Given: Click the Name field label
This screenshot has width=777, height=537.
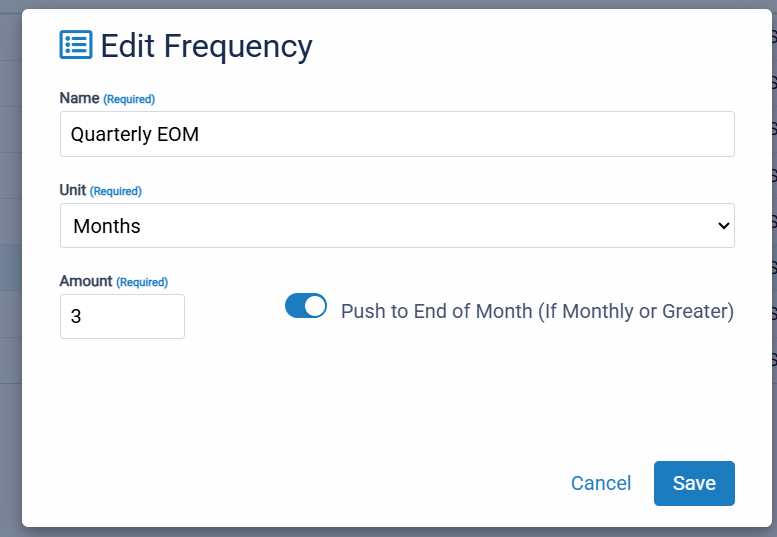Looking at the screenshot, I should (x=79, y=98).
